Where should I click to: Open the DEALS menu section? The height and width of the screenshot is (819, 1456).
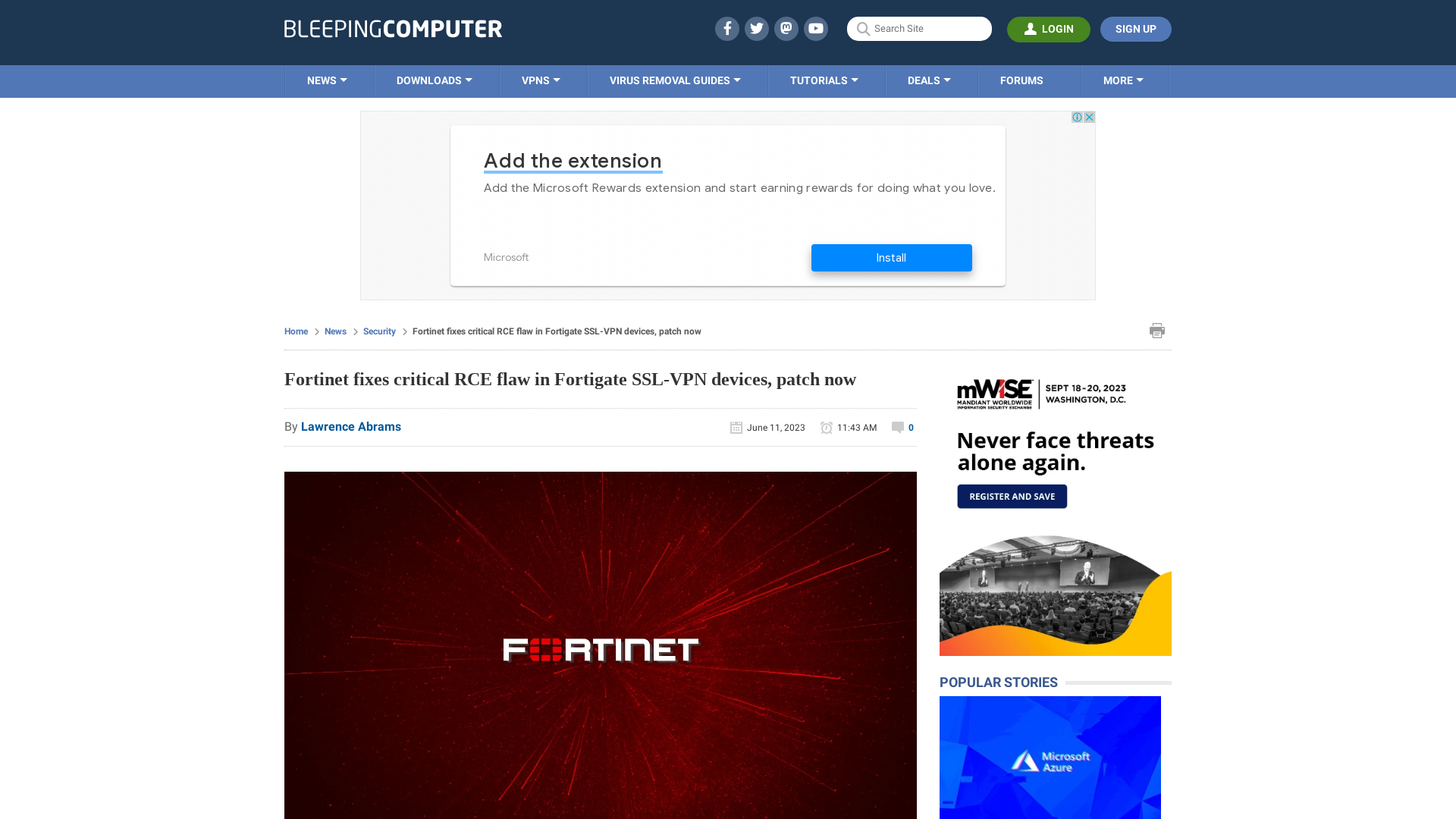[928, 80]
